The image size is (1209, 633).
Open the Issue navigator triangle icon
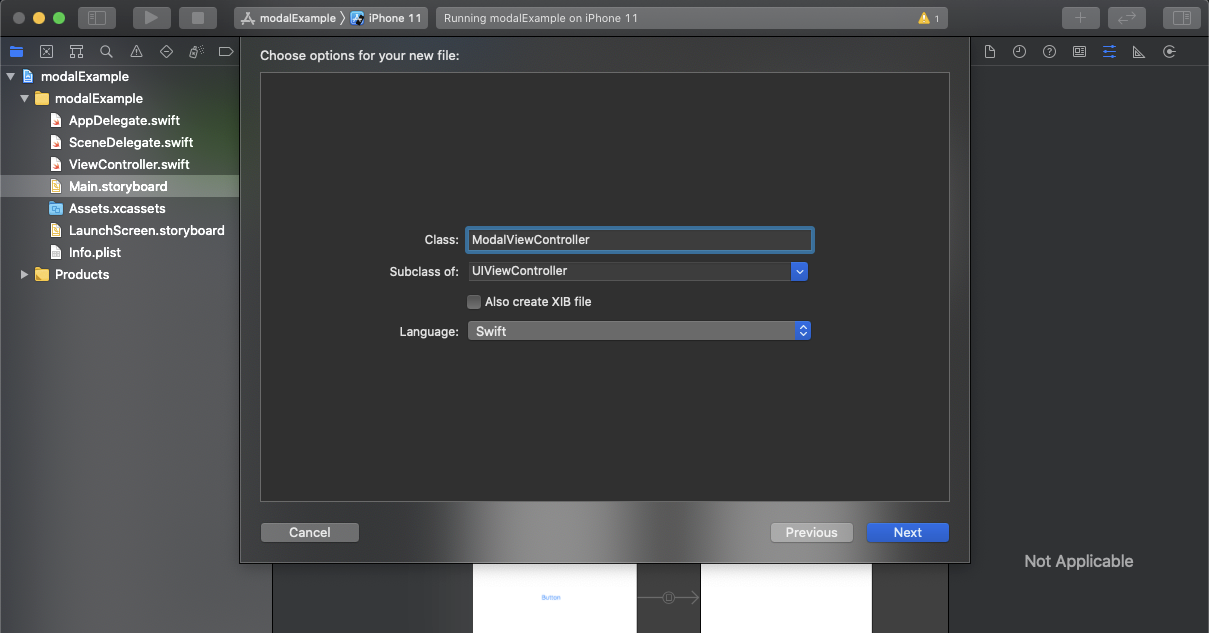pos(136,52)
